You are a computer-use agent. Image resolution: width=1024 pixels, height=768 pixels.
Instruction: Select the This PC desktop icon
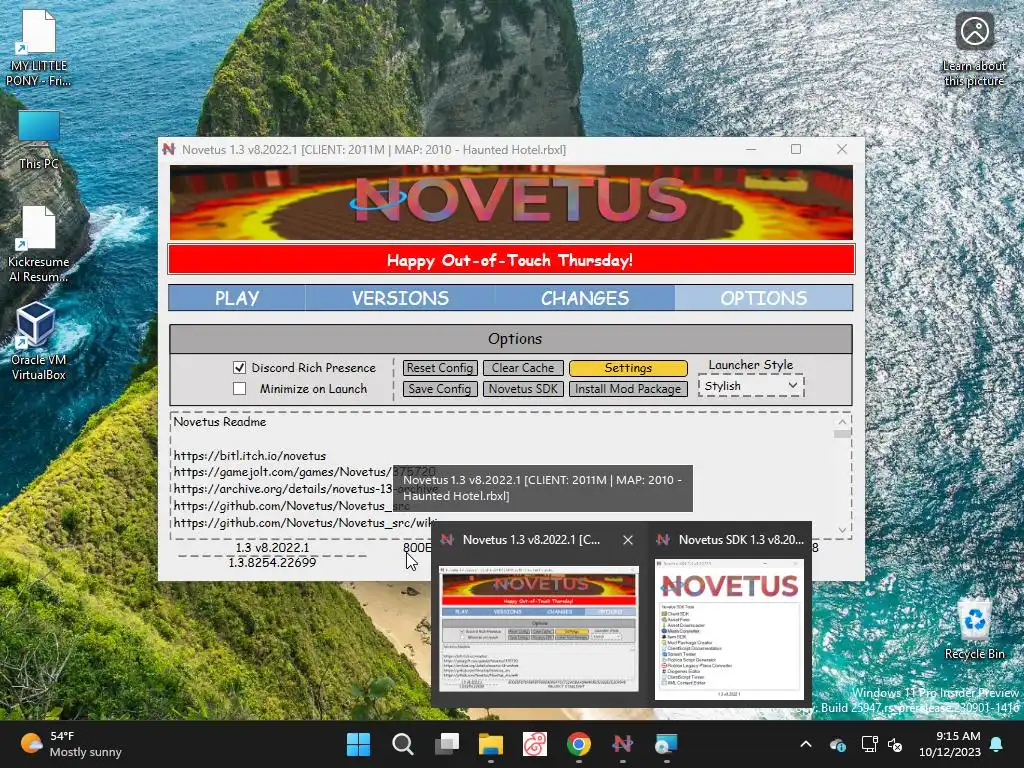tap(39, 140)
